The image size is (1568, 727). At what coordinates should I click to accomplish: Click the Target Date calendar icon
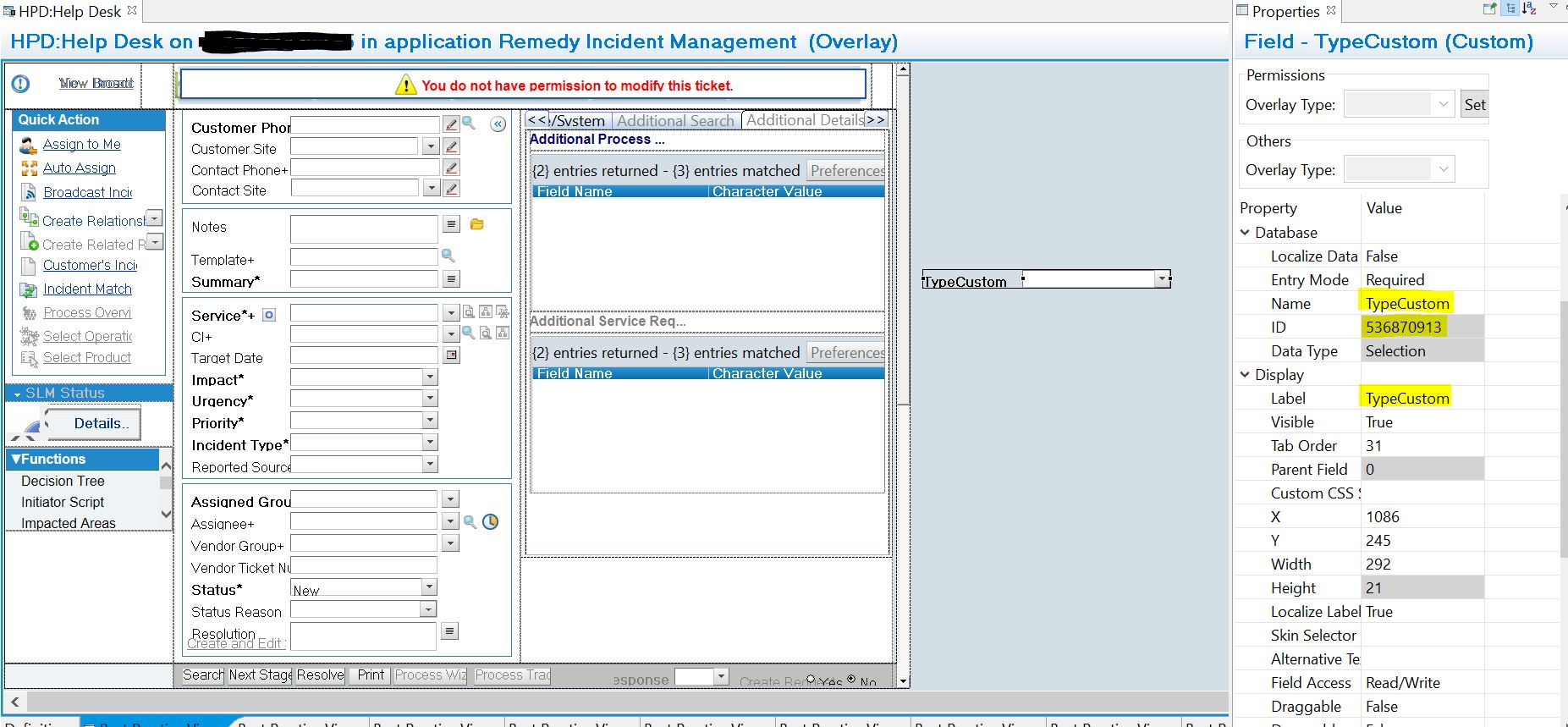click(452, 355)
